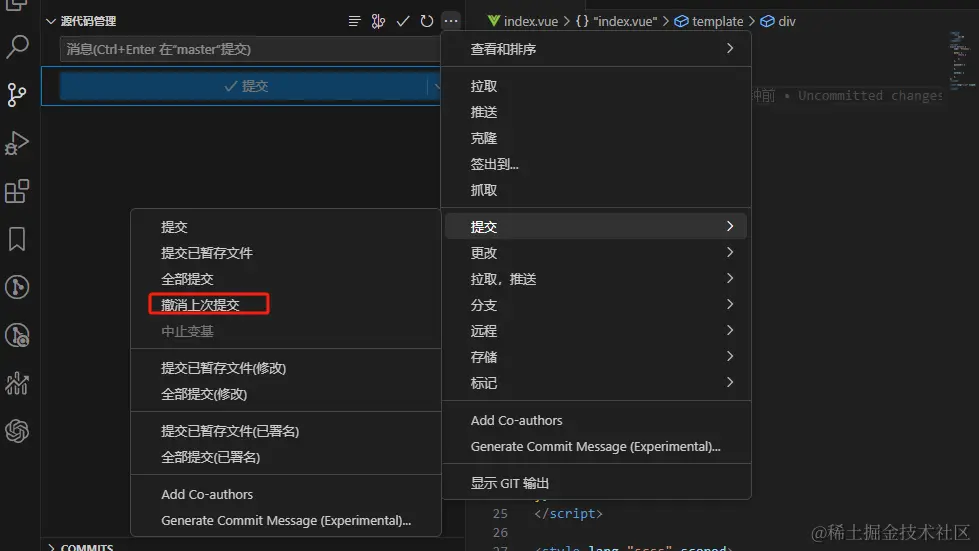979x551 pixels.
Task: Open the ChatGPT extension icon
Action: [17, 431]
